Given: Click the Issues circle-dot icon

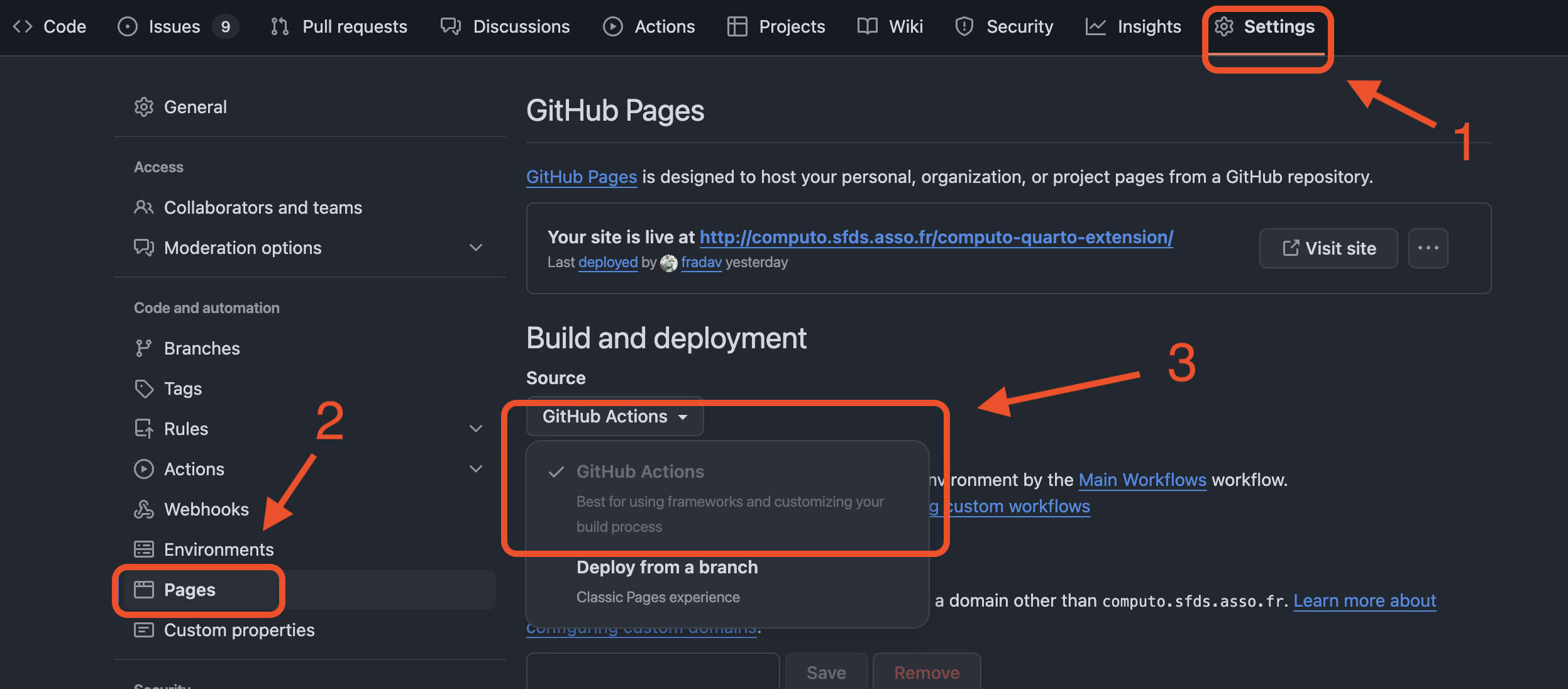Looking at the screenshot, I should point(128,26).
